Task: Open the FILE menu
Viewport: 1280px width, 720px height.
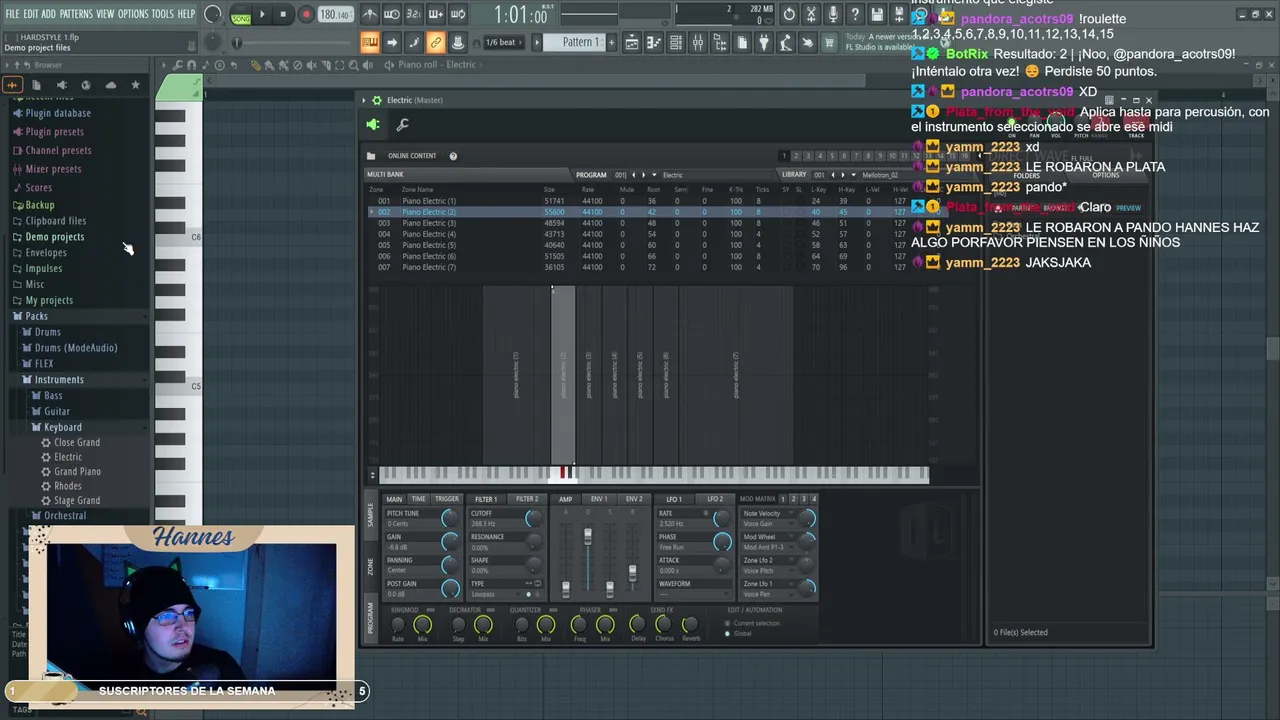Action: [x=13, y=14]
